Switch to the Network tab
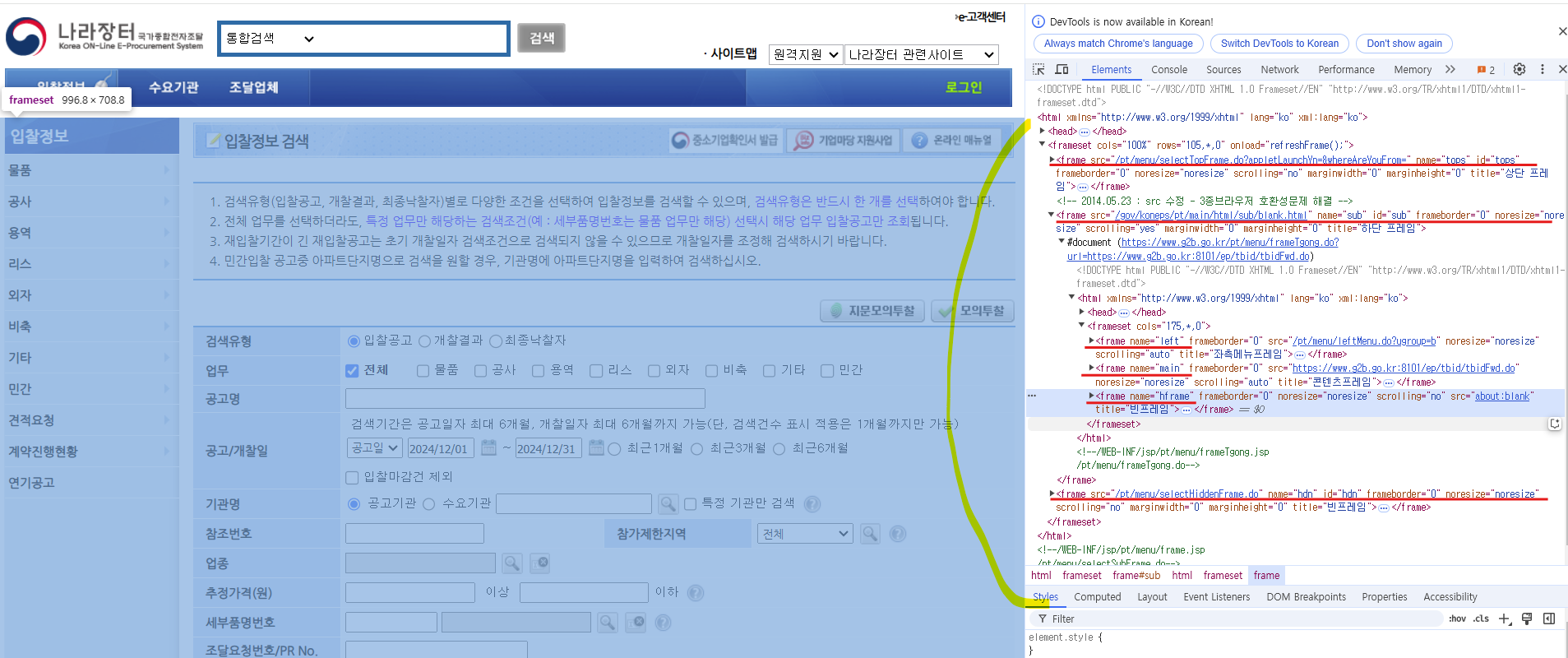This screenshot has height=658, width=1568. coord(1279,70)
